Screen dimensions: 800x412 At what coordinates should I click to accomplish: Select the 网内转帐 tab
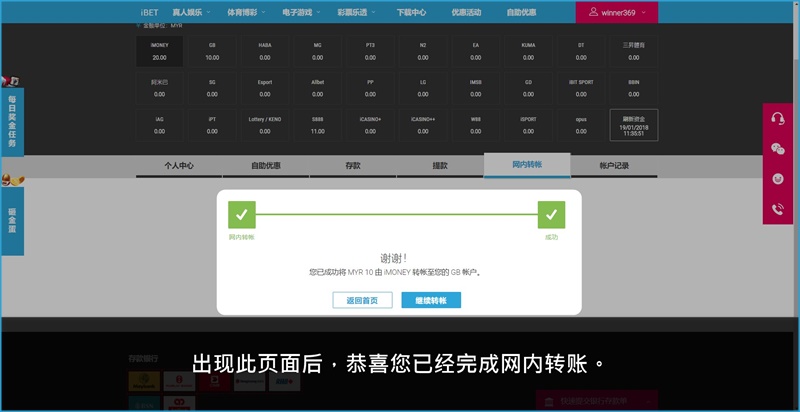527,165
